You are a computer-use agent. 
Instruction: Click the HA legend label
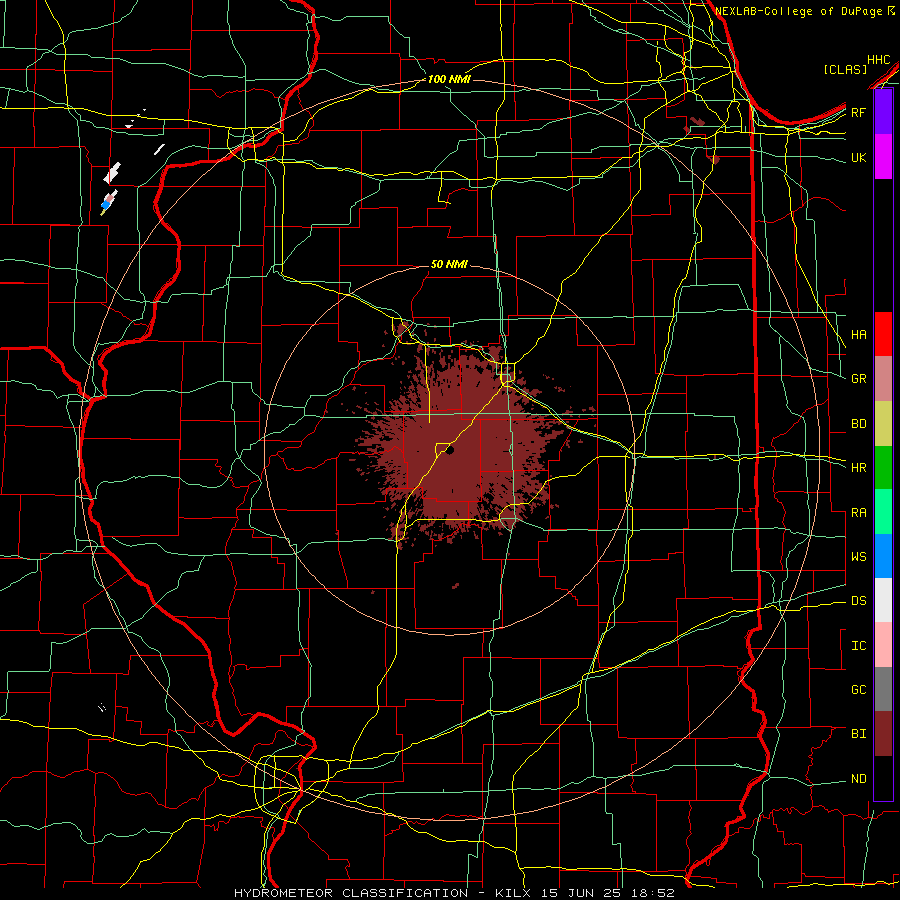(859, 335)
